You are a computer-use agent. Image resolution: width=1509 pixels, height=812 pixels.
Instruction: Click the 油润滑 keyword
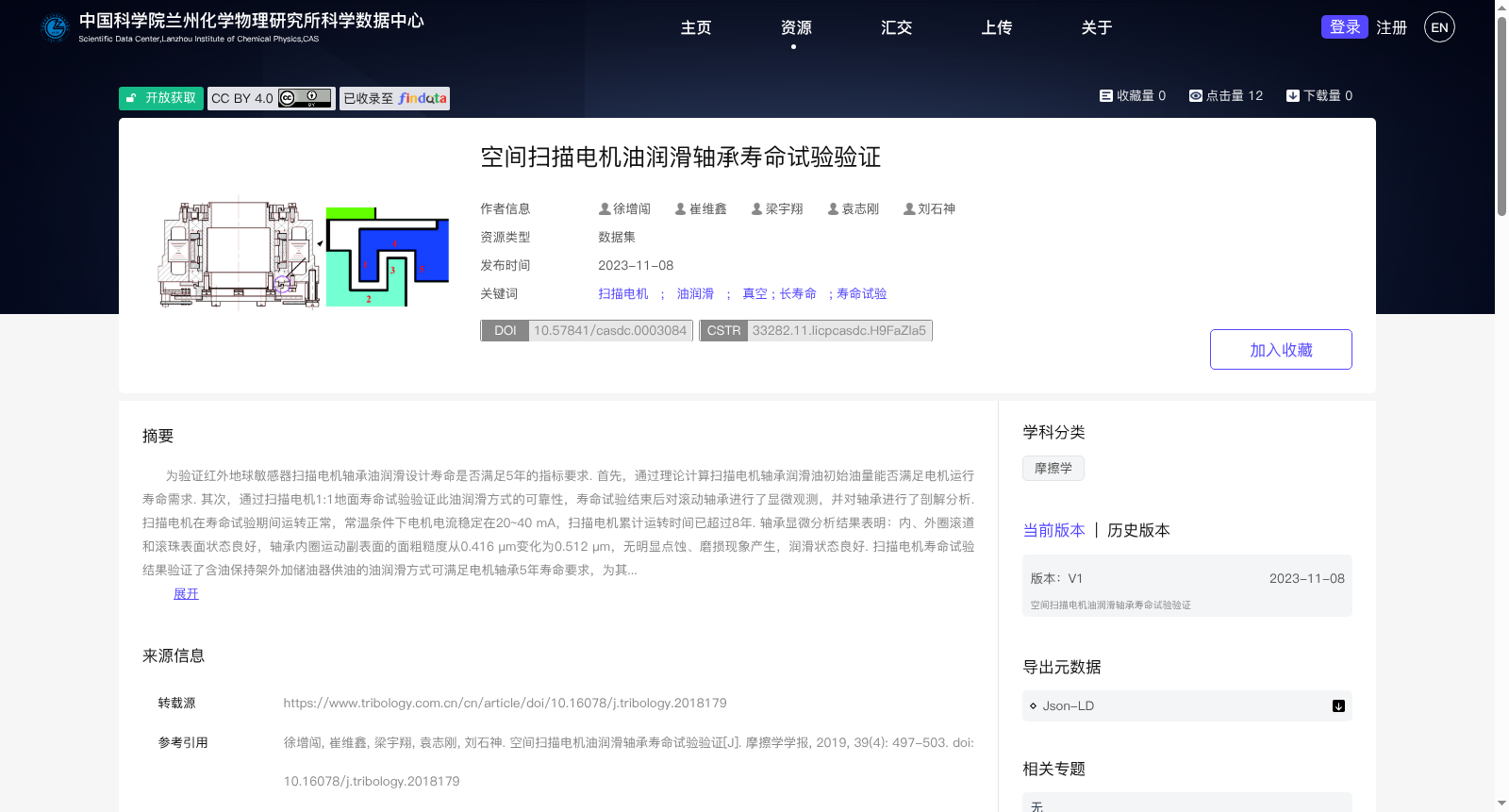tap(695, 294)
